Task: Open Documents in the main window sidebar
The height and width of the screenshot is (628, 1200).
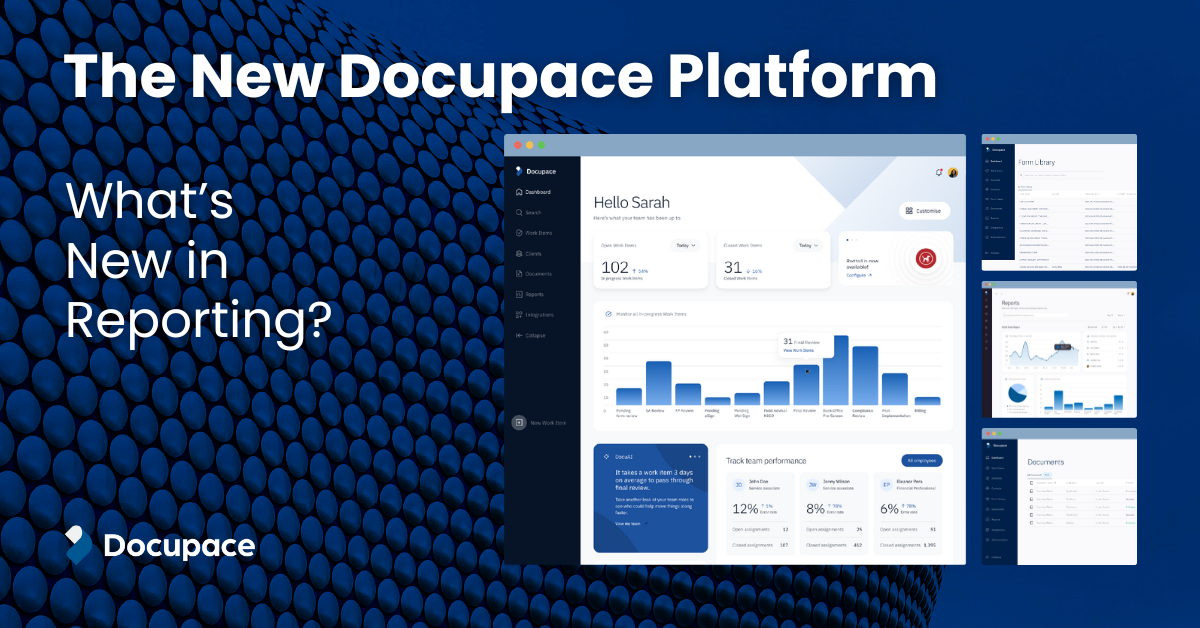Action: (533, 274)
